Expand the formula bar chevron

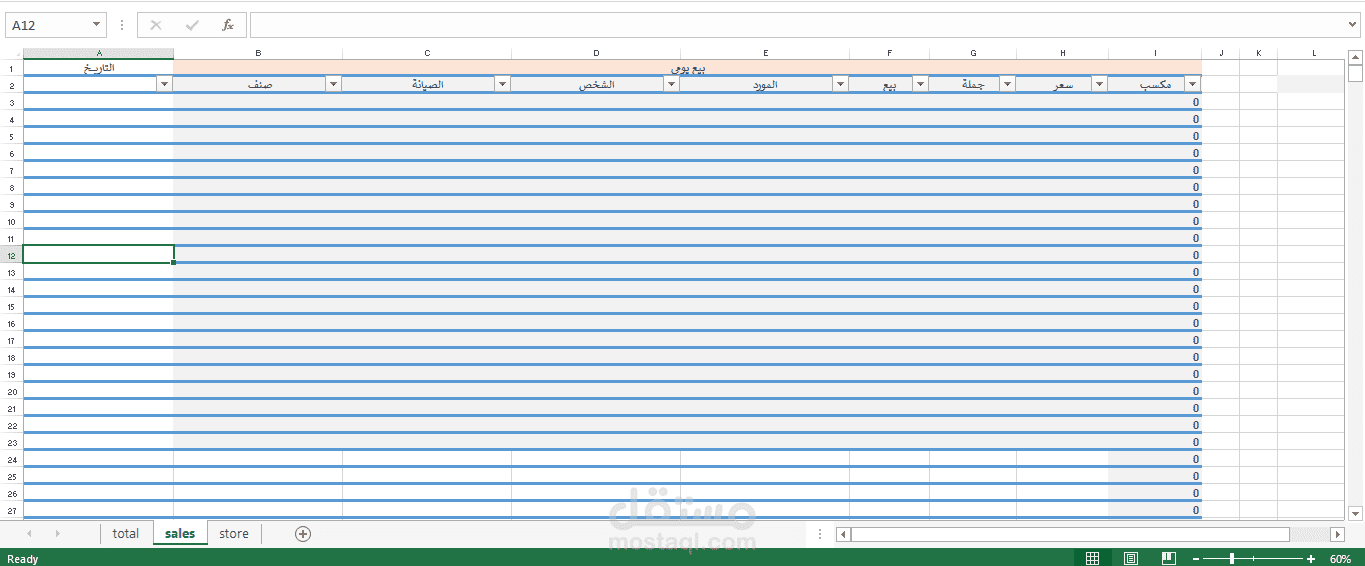[x=1353, y=25]
